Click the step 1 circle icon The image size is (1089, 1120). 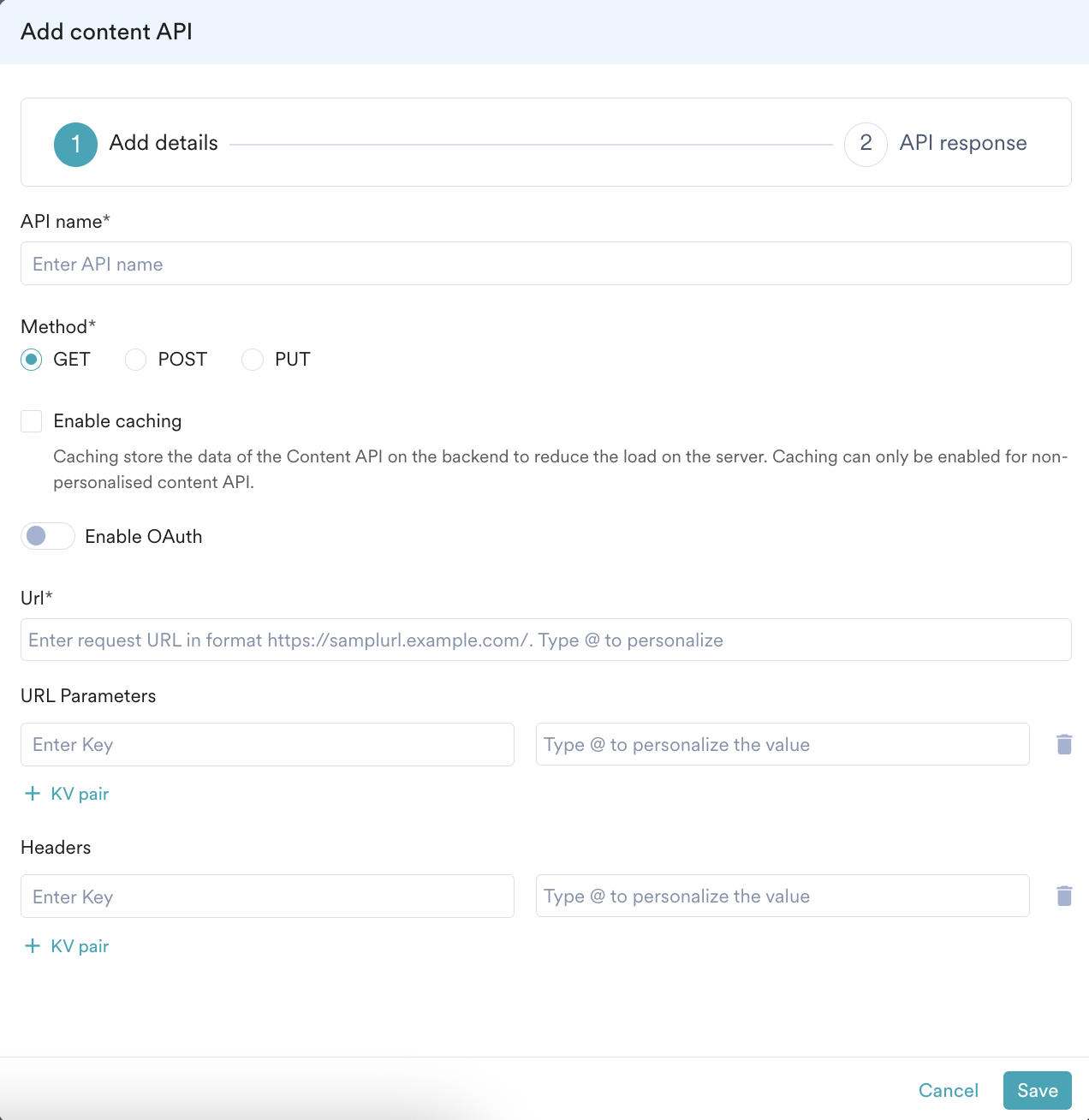[x=75, y=144]
